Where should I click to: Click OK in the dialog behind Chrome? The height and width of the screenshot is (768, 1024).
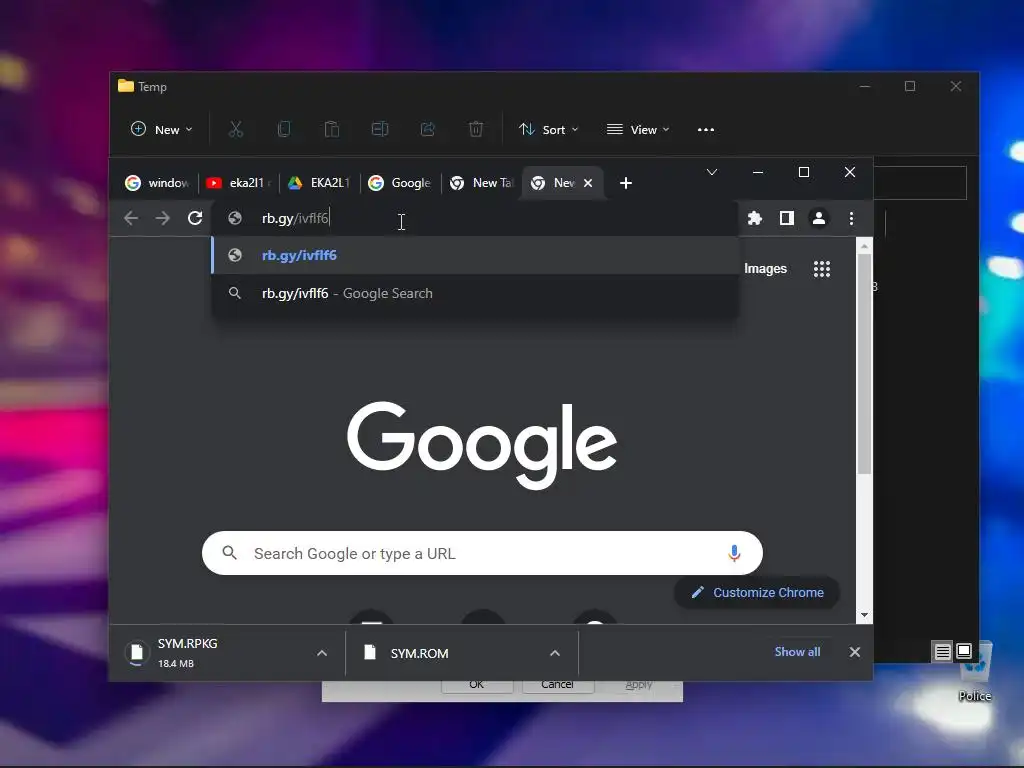pyautogui.click(x=477, y=684)
